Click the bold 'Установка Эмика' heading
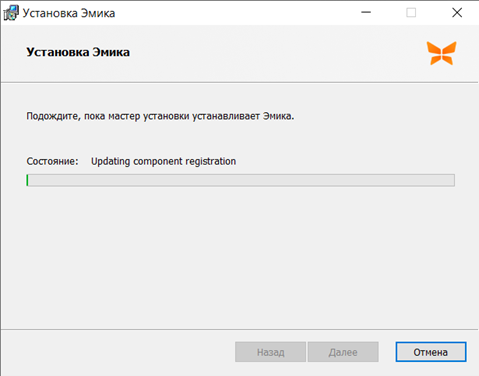The image size is (479, 376). (78, 52)
